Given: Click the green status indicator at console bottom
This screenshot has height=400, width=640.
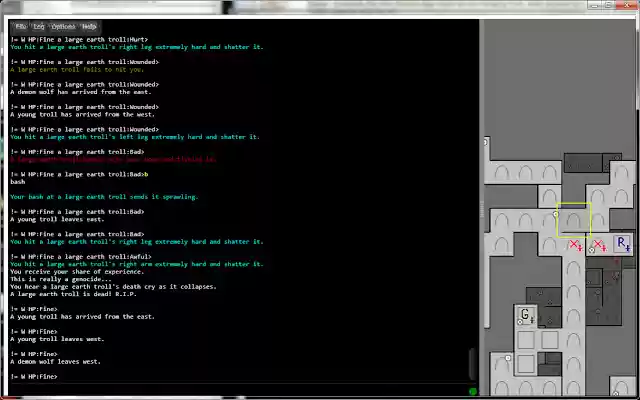Looking at the screenshot, I should tap(473, 391).
